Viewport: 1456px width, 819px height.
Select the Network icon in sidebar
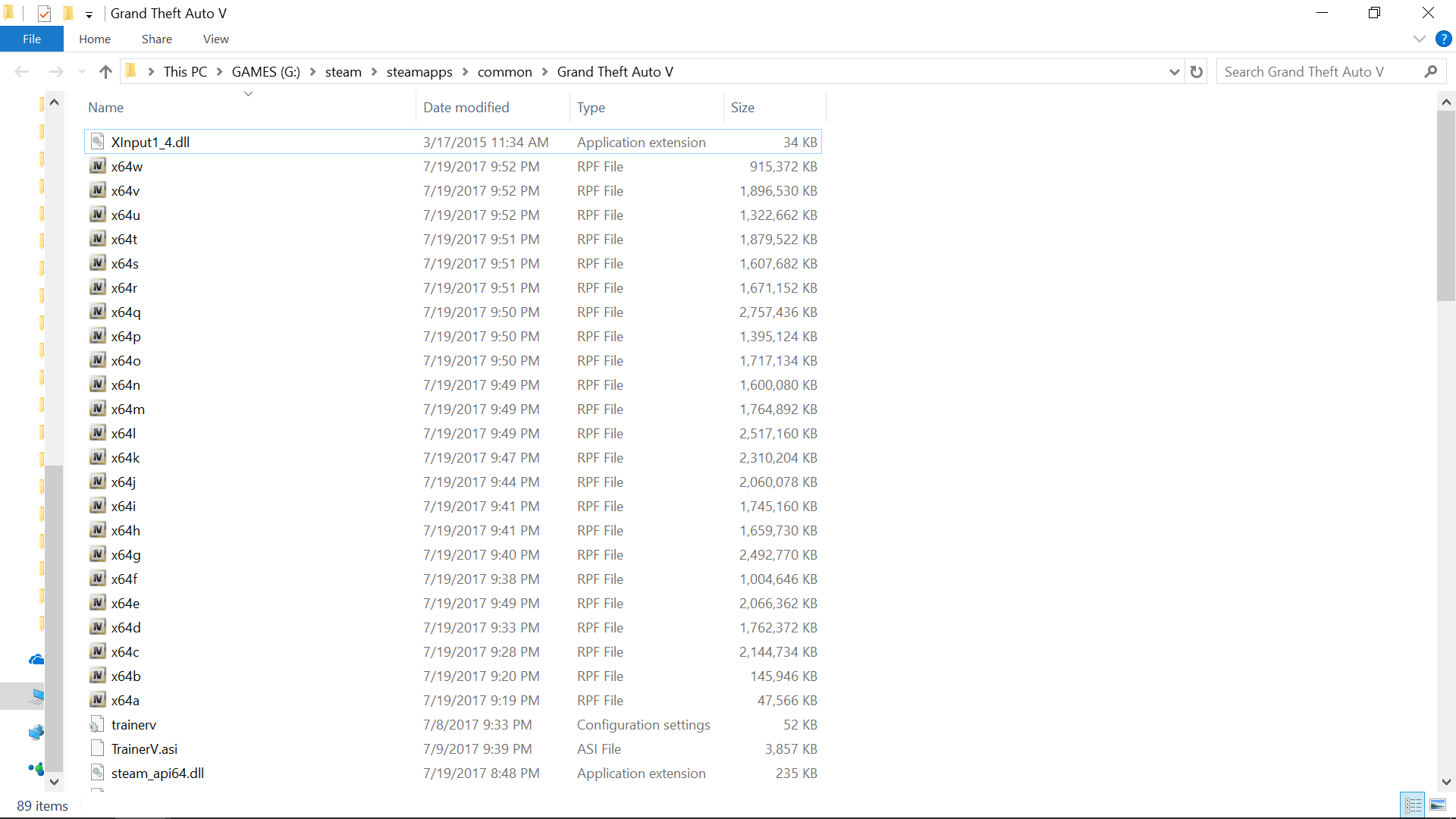tap(36, 733)
